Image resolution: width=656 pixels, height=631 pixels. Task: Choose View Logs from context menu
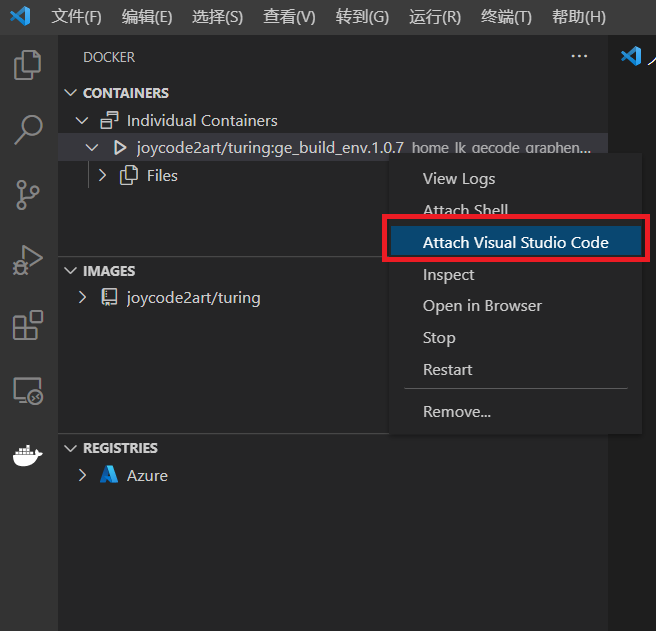459,179
